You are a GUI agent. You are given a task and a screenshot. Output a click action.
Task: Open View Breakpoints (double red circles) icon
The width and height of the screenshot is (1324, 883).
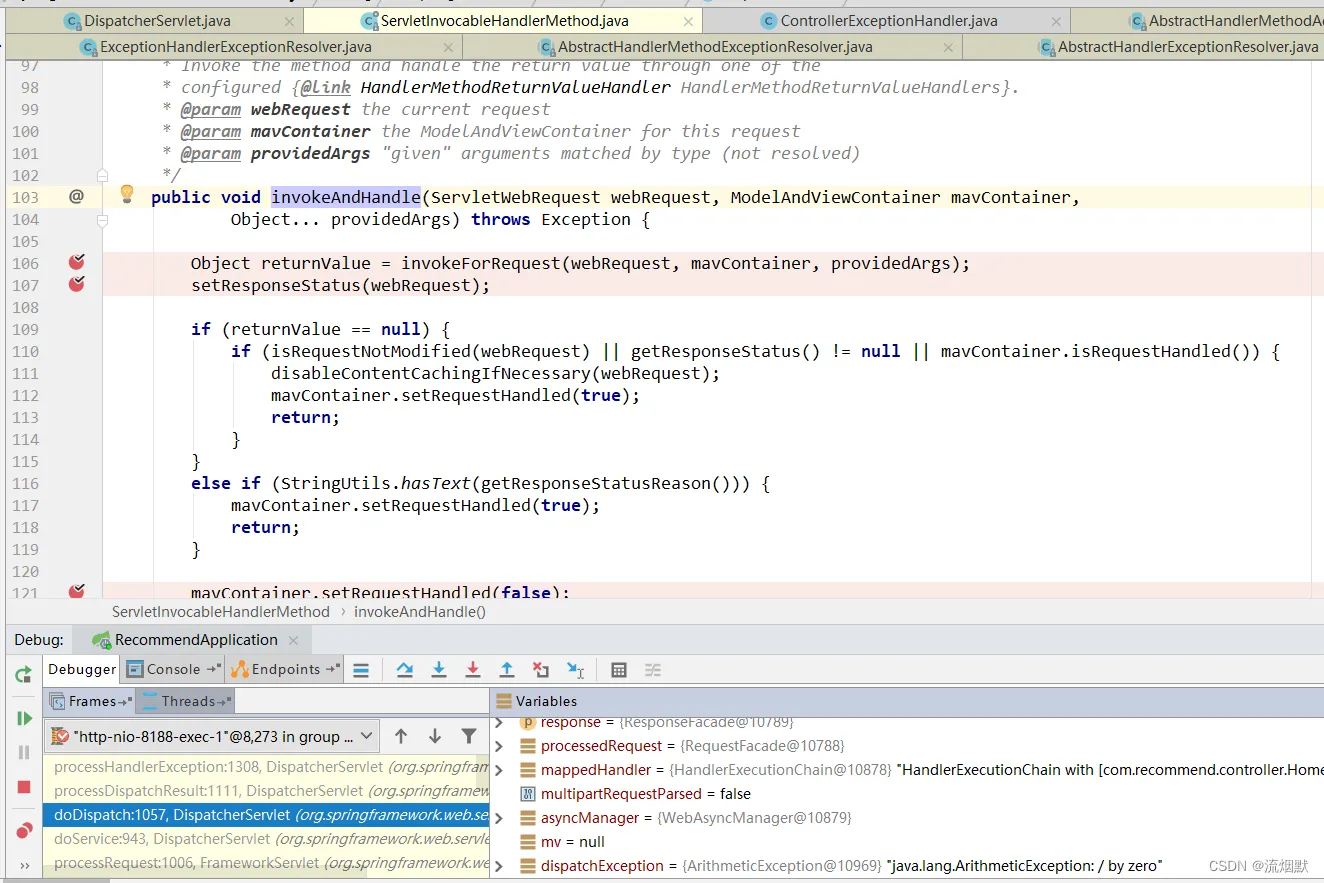pyautogui.click(x=24, y=831)
